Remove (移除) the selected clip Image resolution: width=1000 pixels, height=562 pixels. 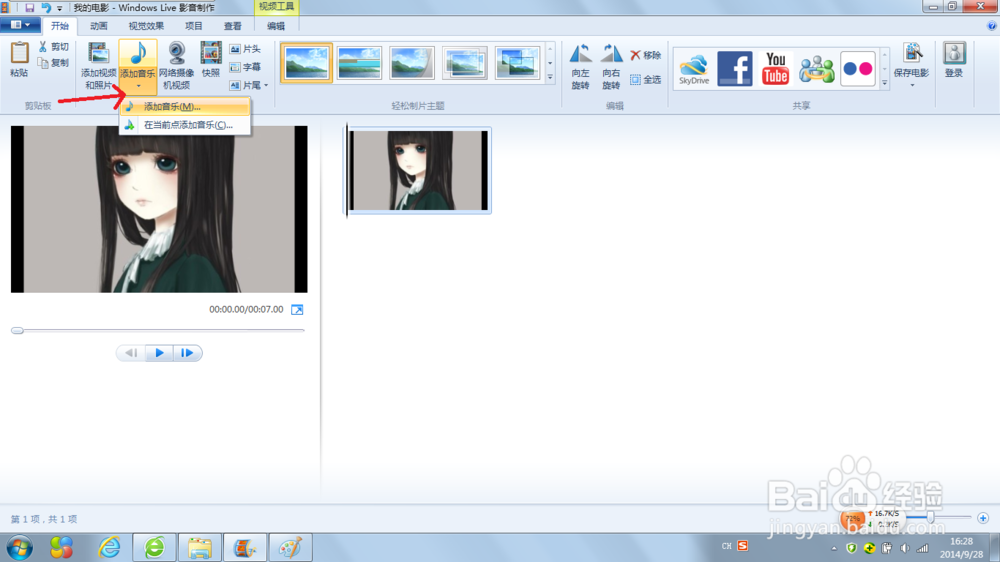pyautogui.click(x=645, y=55)
